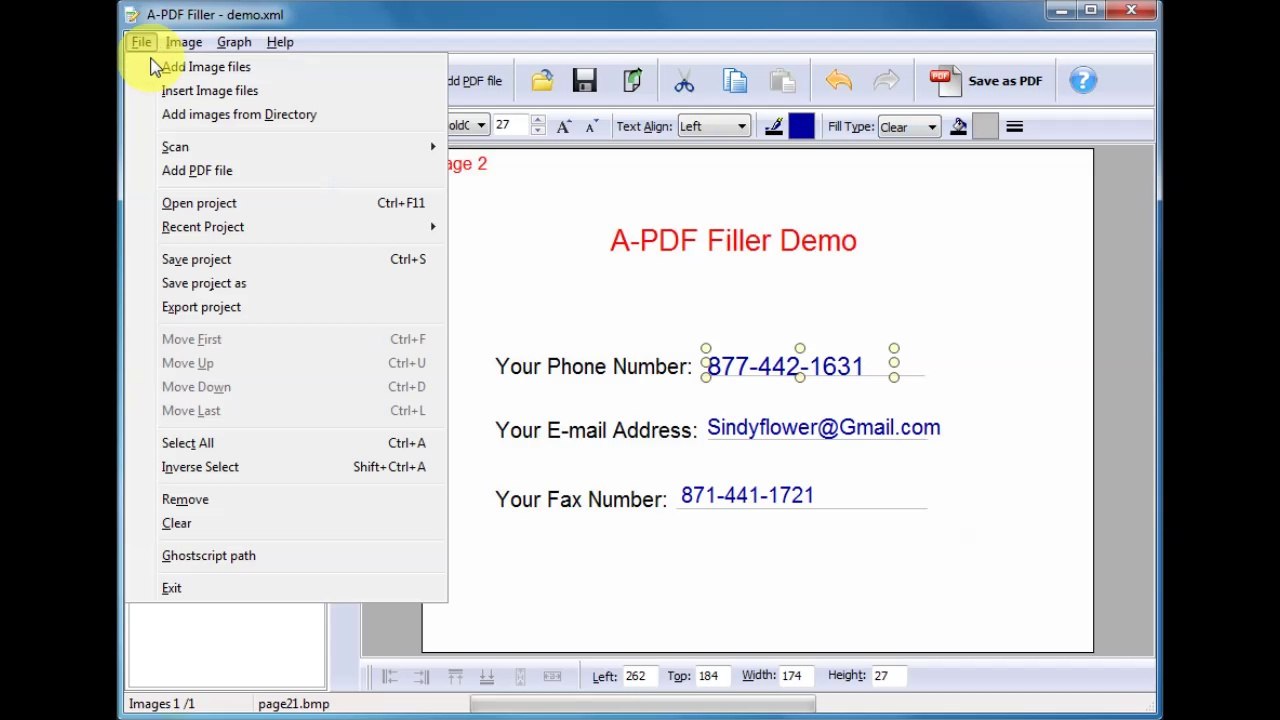Click the increase font size icon
This screenshot has width=1280, height=720.
(x=564, y=126)
